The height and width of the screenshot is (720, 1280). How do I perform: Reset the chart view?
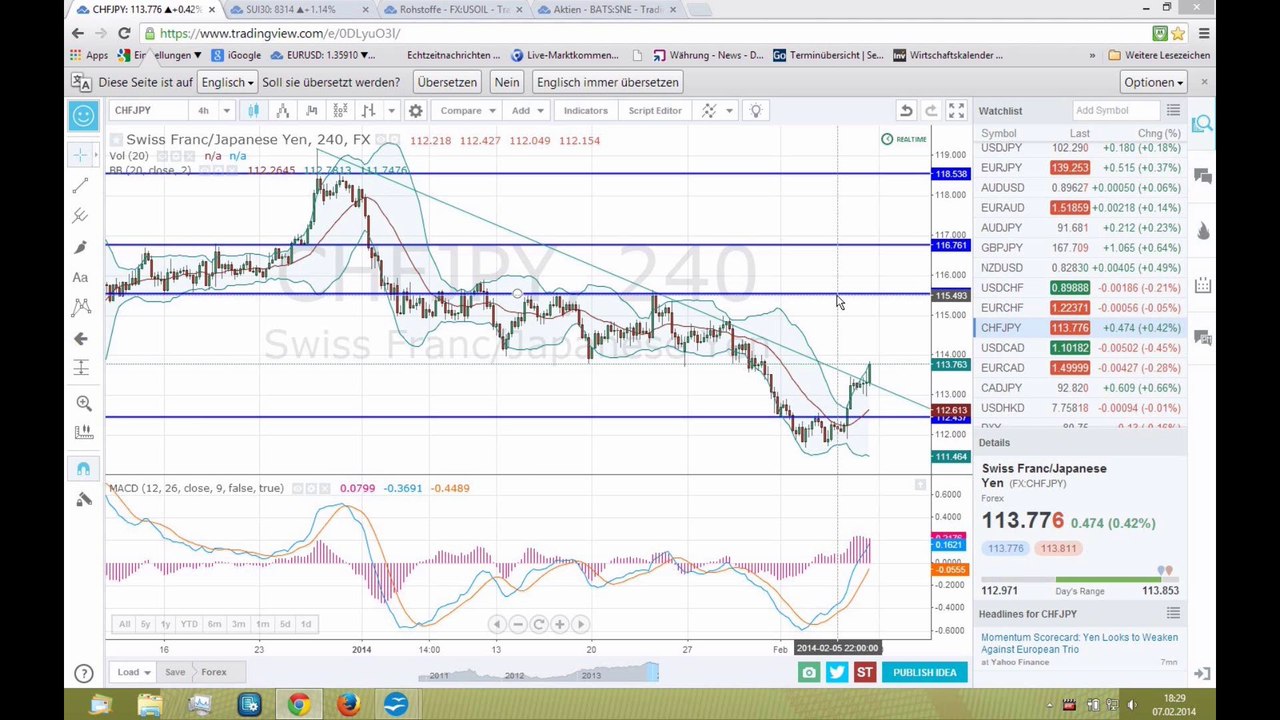(538, 624)
